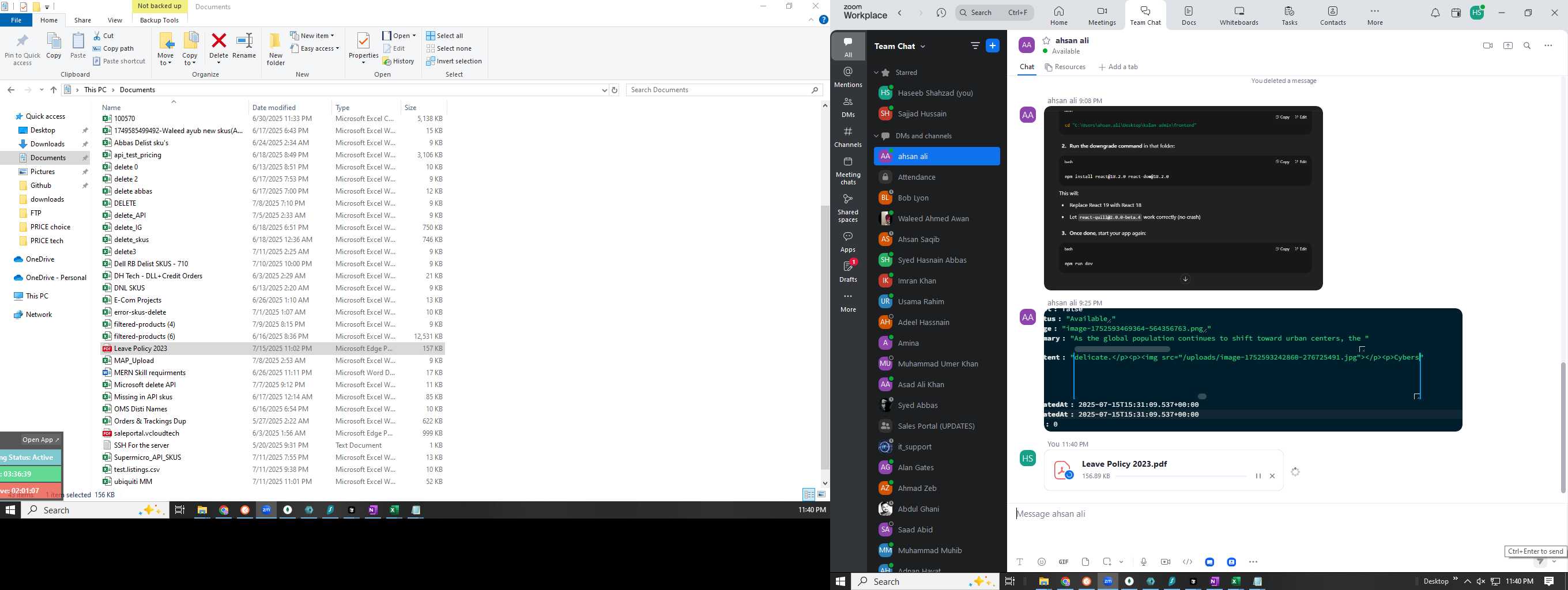Click the Zoom chat vertical scrollbar
The width and height of the screenshot is (1568, 590).
(x=1562, y=428)
